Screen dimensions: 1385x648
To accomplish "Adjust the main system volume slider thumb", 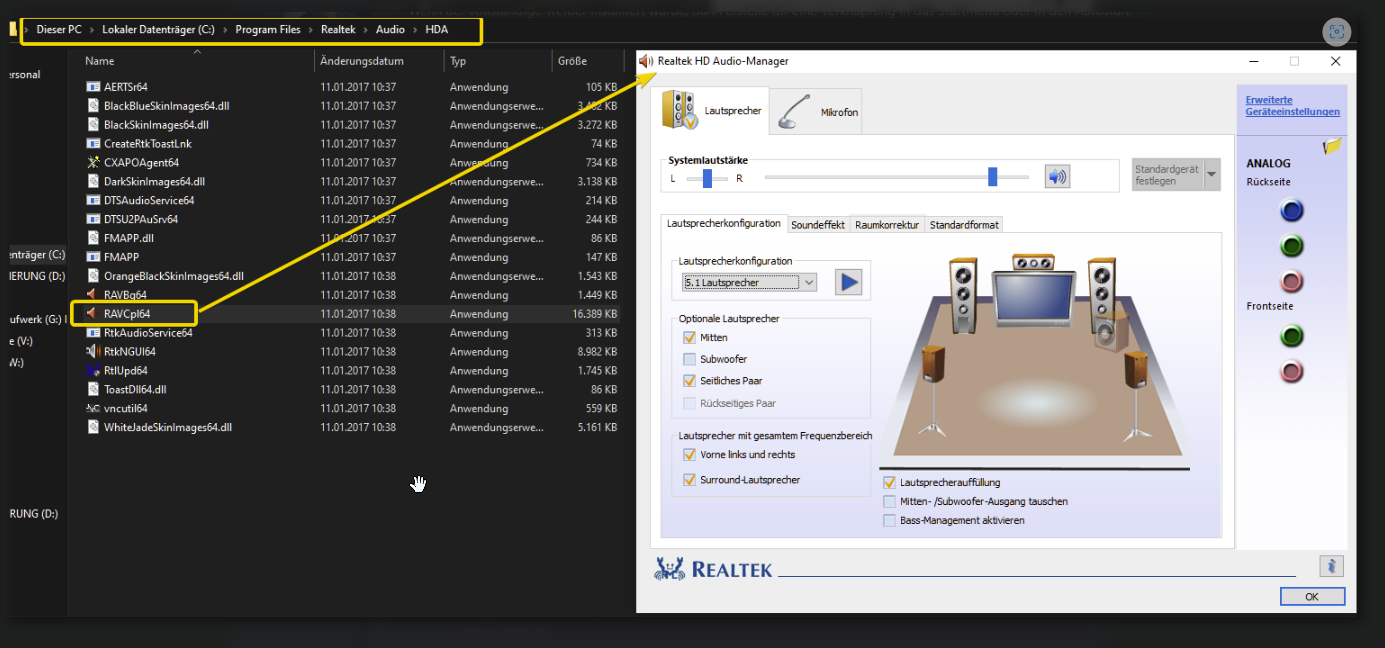I will (x=992, y=177).
